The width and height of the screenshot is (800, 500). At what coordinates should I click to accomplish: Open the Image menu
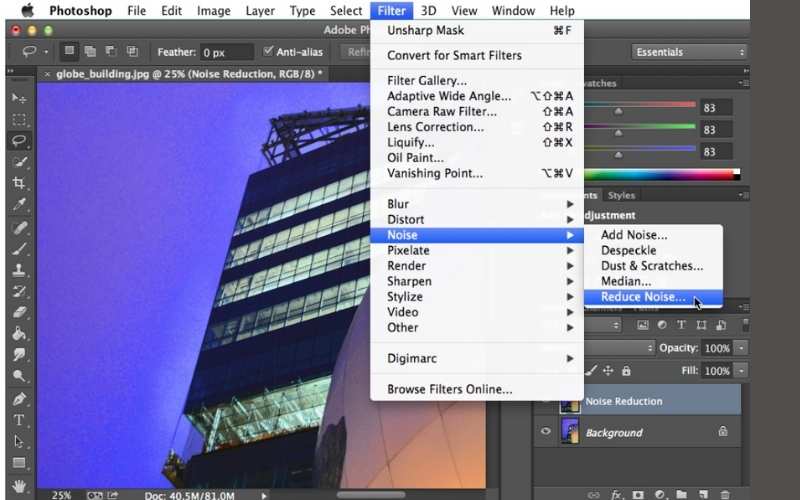[213, 10]
